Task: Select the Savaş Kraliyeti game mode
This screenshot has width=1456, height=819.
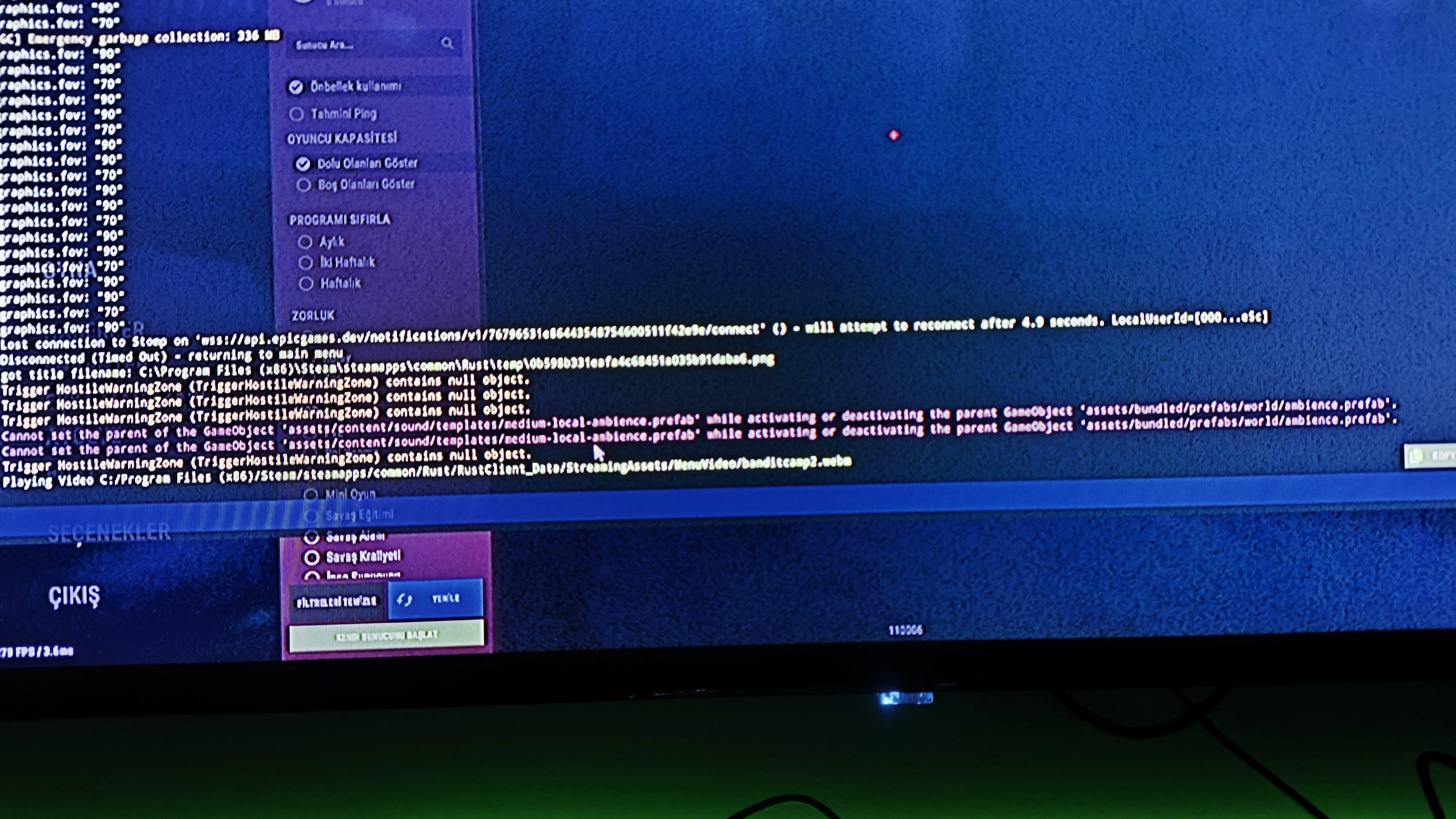Action: 312,557
